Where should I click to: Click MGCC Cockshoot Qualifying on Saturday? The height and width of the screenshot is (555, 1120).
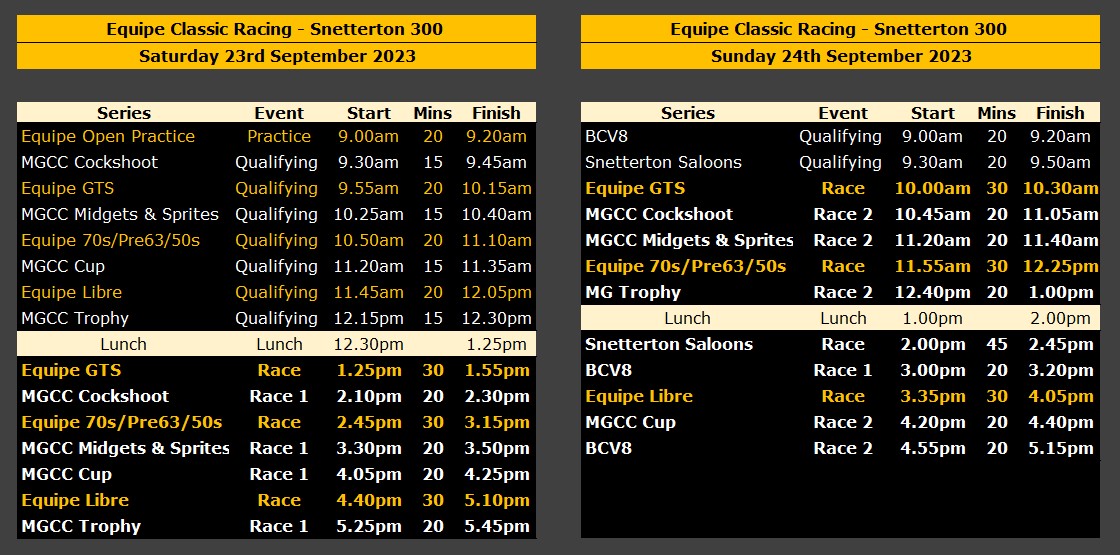click(x=276, y=162)
